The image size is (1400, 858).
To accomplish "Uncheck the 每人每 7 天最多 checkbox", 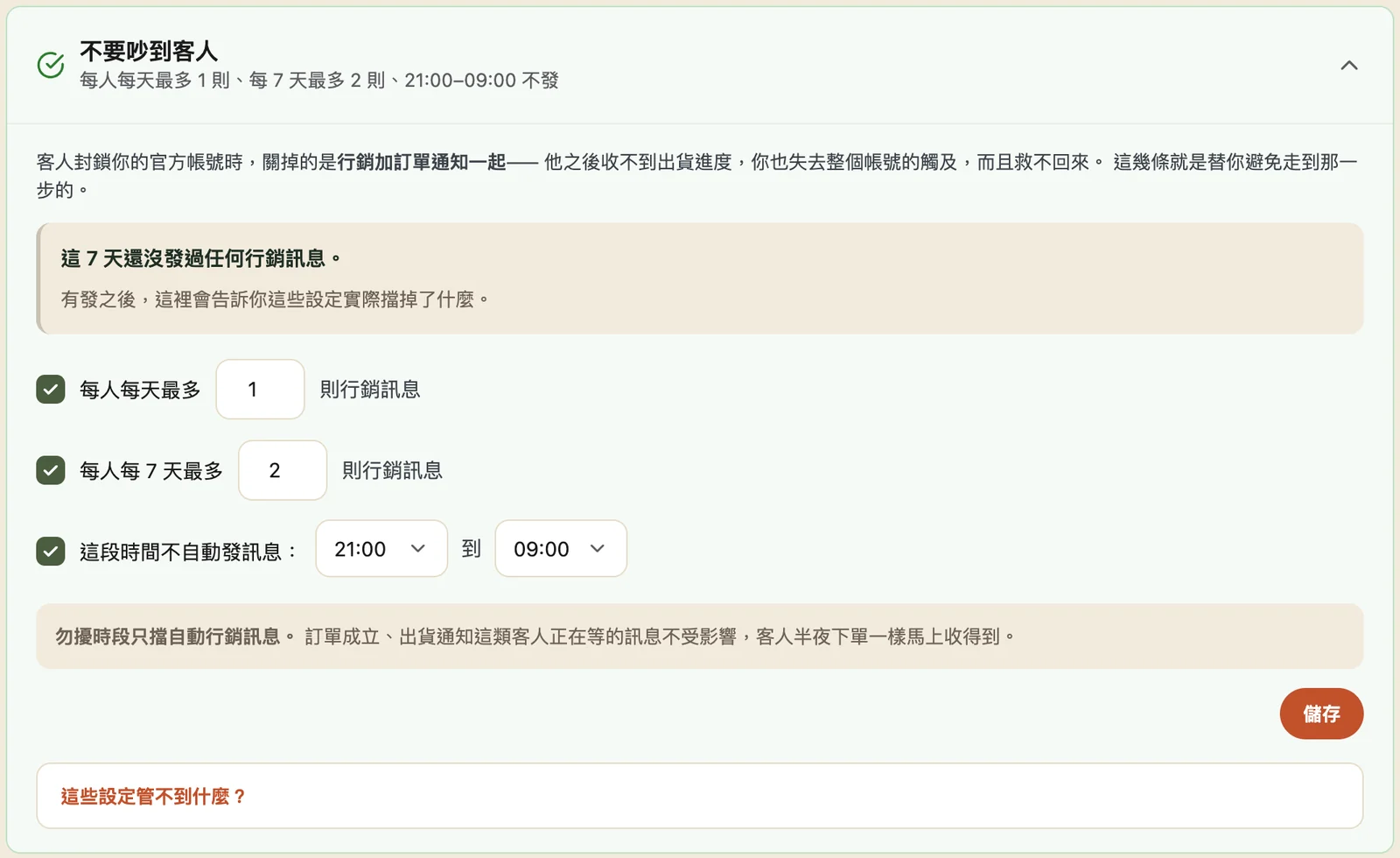I will 51,471.
